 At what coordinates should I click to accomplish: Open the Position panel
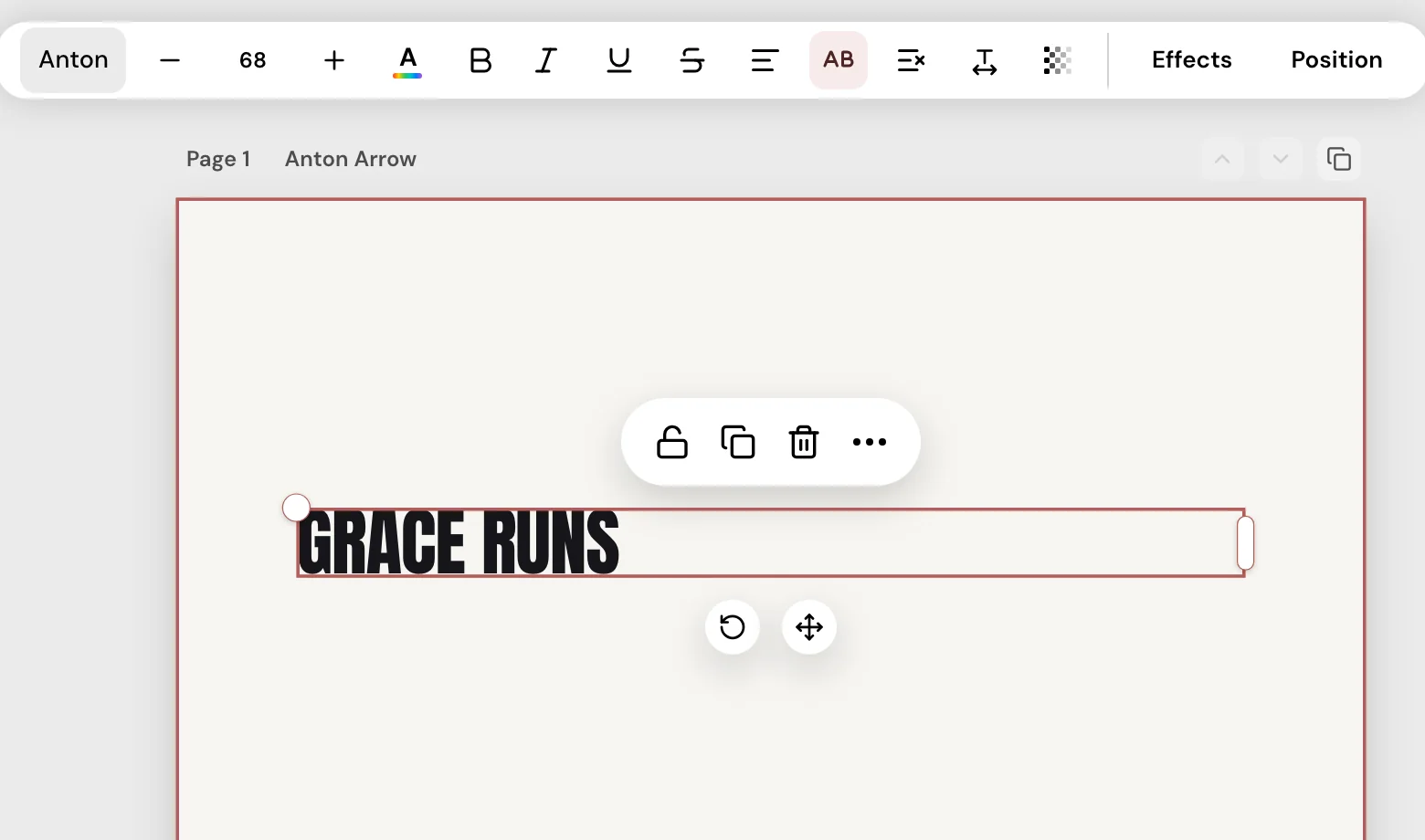click(1336, 60)
